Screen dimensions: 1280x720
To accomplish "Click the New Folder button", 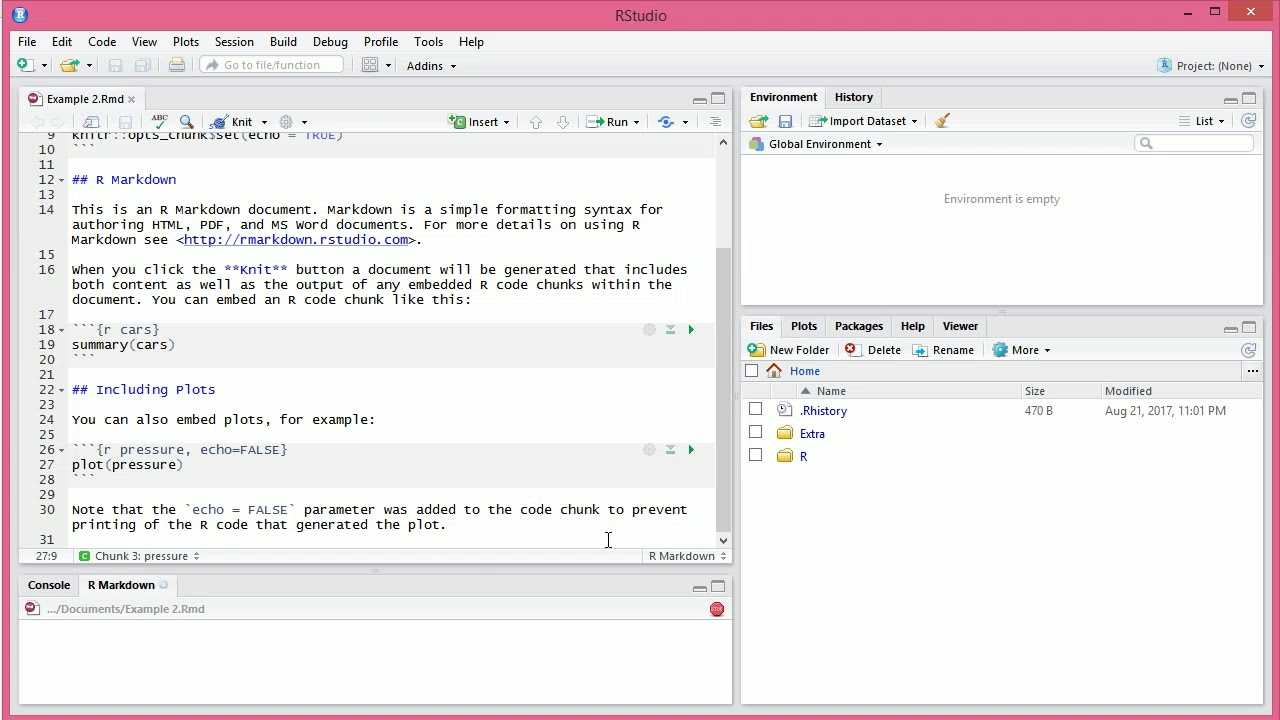I will point(789,350).
